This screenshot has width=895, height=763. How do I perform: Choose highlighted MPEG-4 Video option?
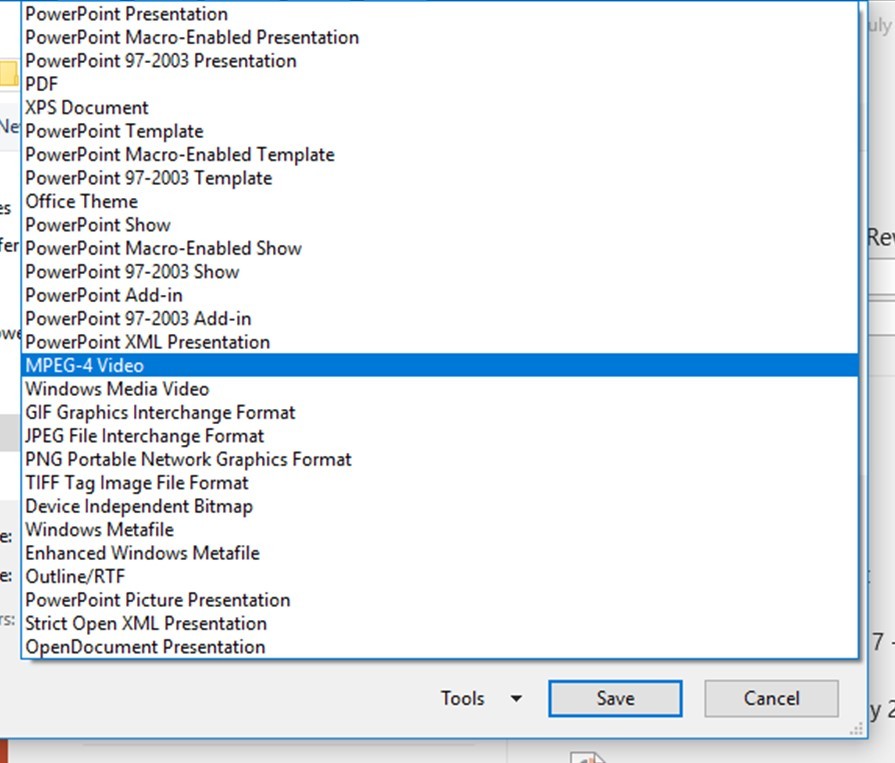click(x=440, y=365)
